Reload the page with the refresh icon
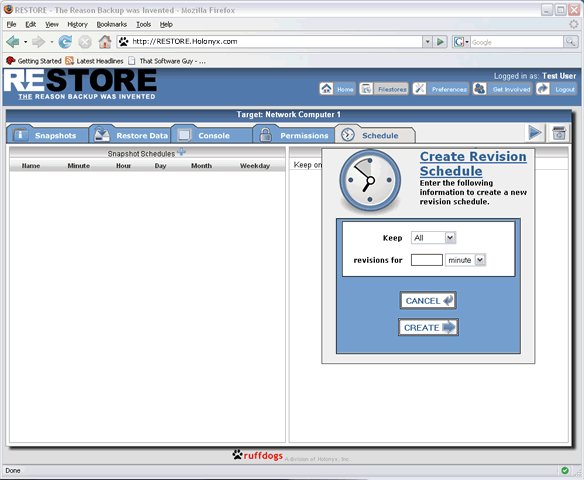This screenshot has width=584, height=480. pyautogui.click(x=65, y=42)
